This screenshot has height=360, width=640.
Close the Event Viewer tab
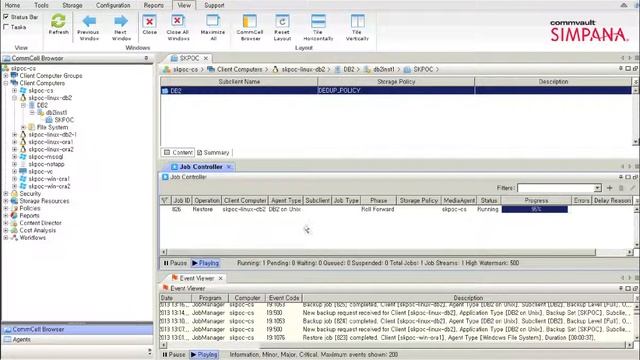220,278
